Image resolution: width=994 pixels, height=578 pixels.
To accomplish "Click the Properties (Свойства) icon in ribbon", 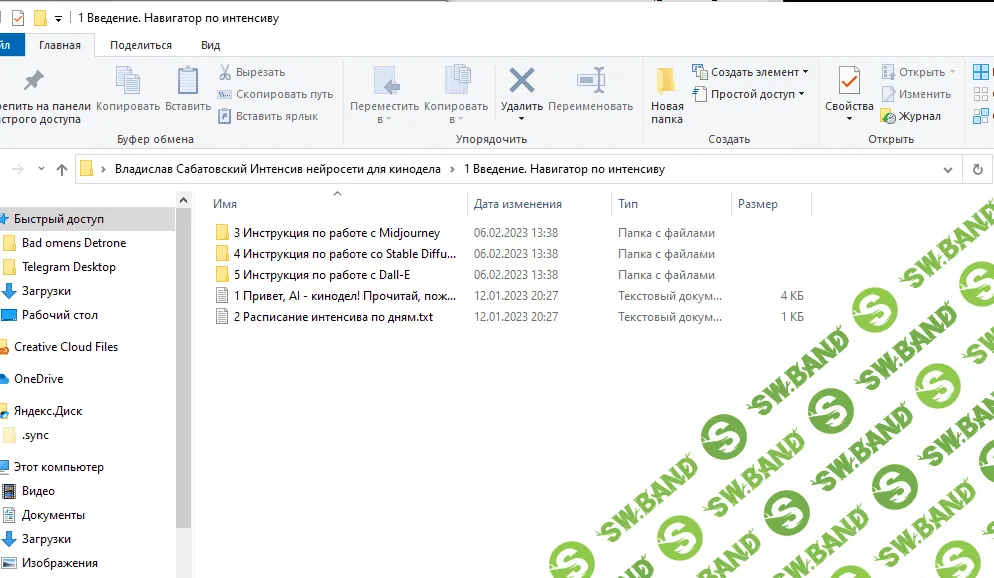I will point(849,85).
